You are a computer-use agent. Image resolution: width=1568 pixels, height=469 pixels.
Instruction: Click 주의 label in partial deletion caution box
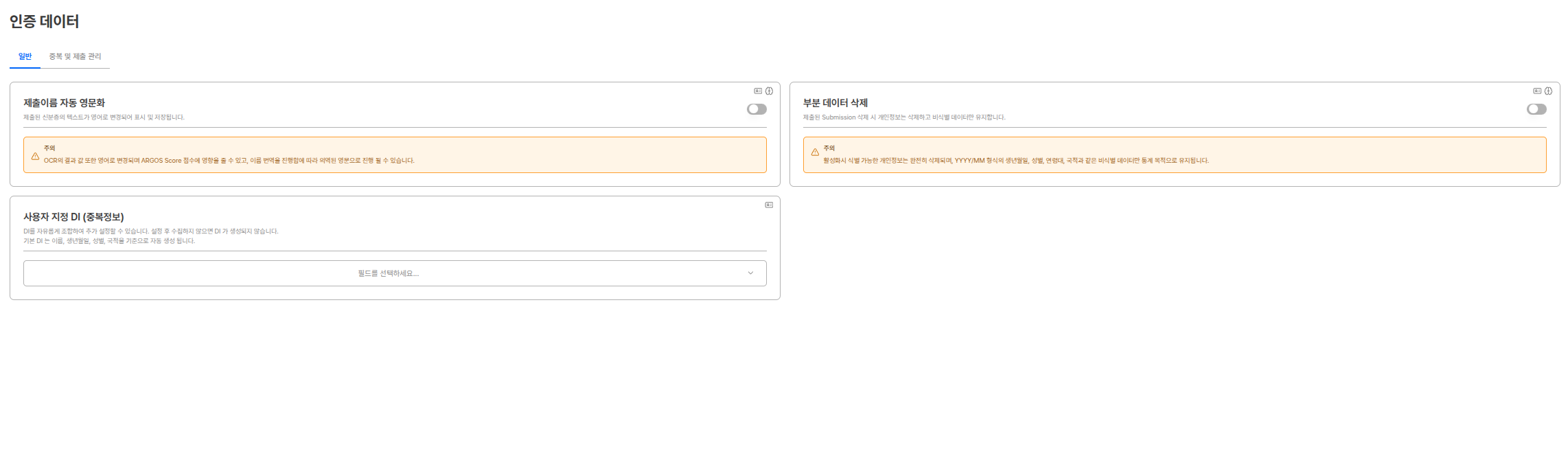(829, 148)
